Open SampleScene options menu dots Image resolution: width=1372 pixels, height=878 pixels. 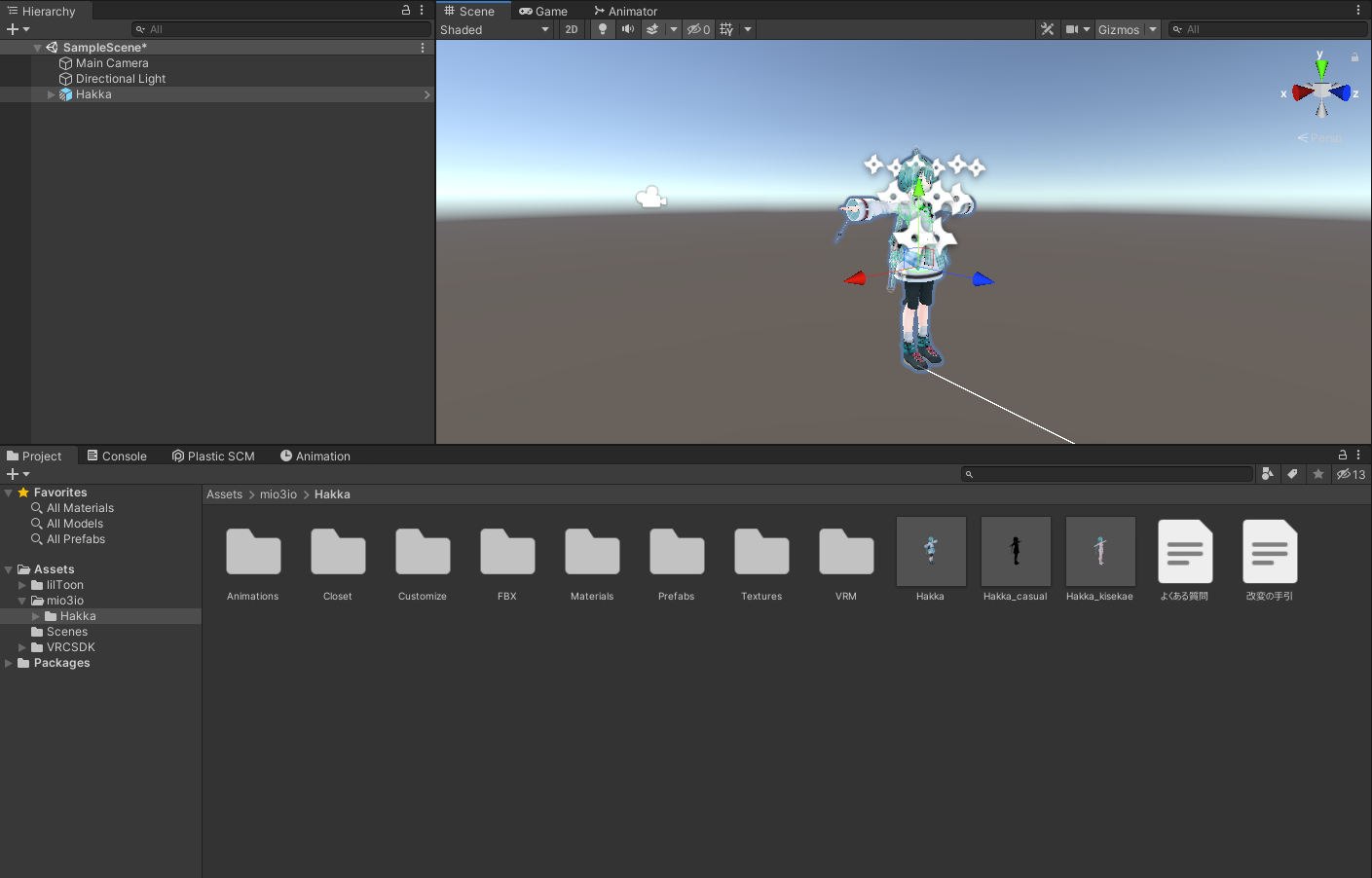(422, 48)
